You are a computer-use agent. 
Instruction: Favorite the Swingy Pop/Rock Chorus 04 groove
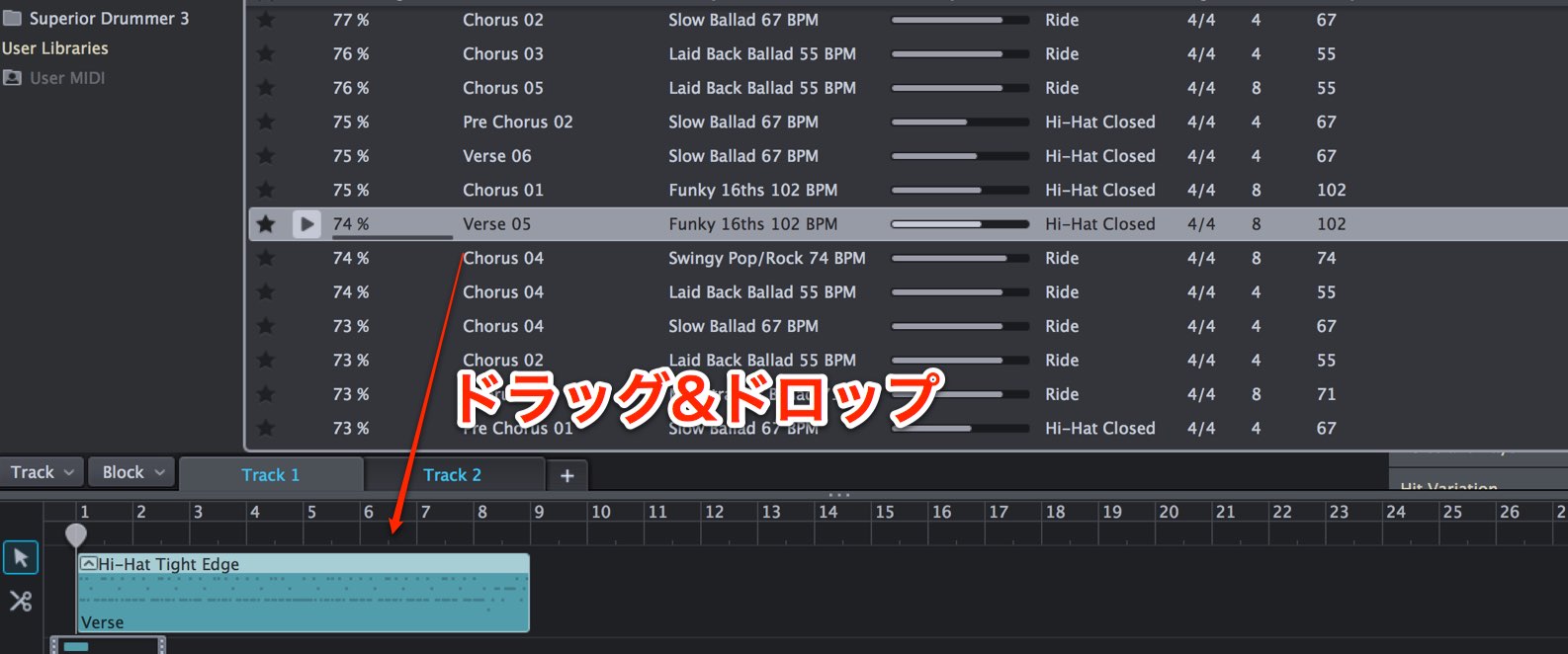point(266,258)
